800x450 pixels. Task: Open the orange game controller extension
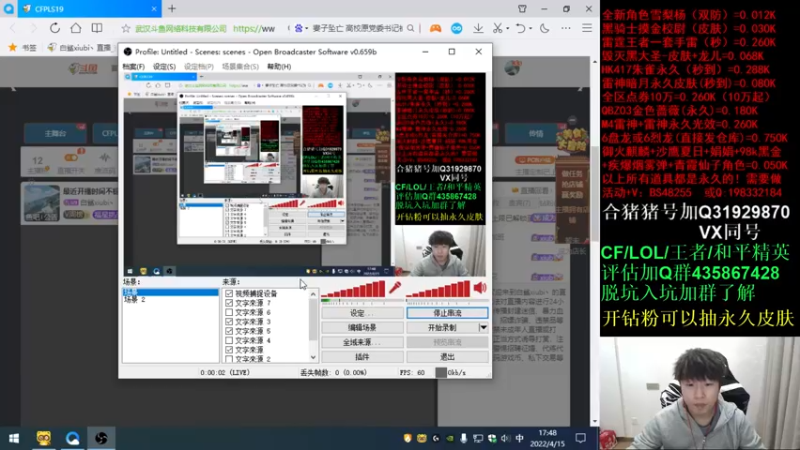[x=435, y=28]
